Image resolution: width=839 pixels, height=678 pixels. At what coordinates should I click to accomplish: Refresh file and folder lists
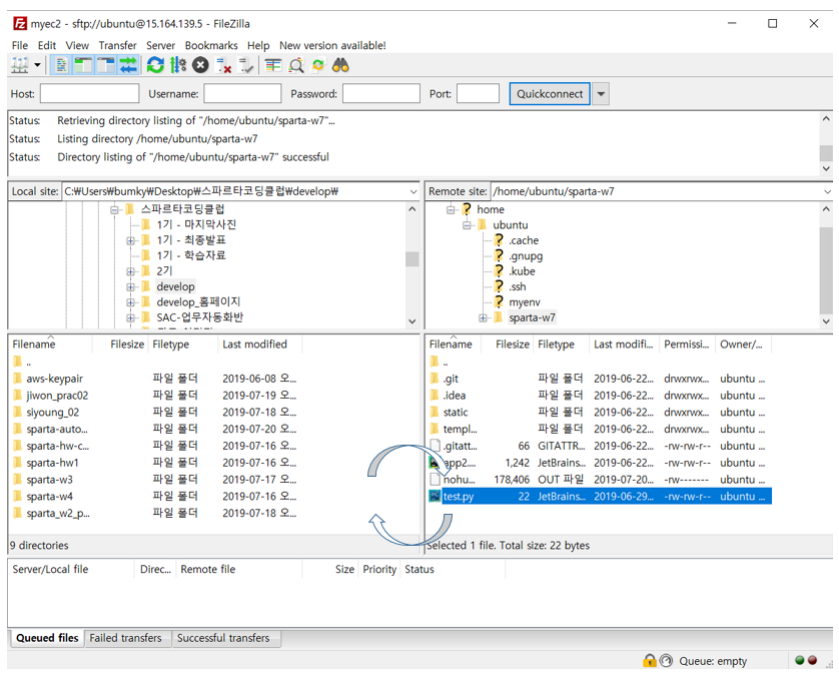coord(155,65)
